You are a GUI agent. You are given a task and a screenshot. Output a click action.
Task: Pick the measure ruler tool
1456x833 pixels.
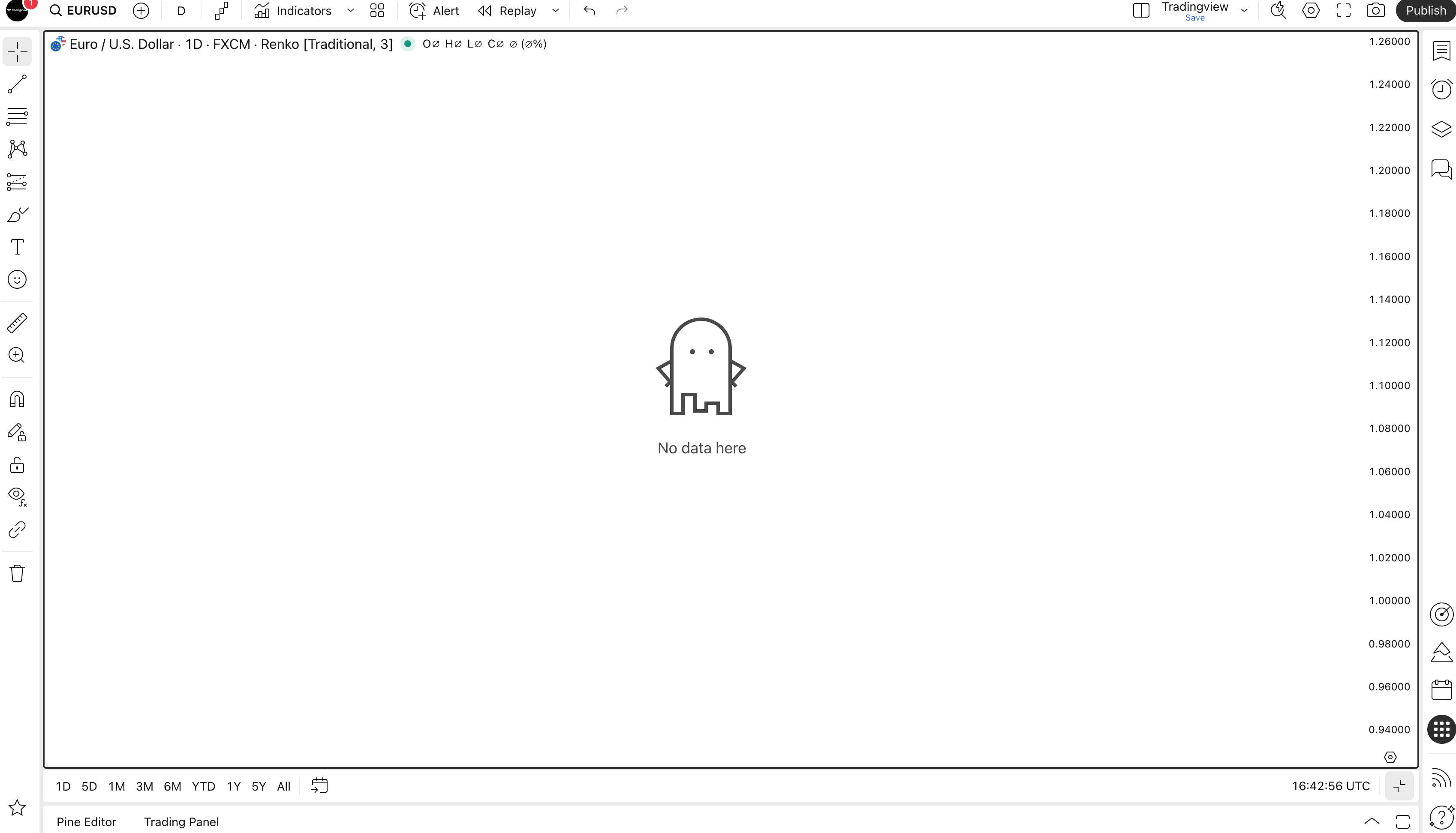(17, 323)
